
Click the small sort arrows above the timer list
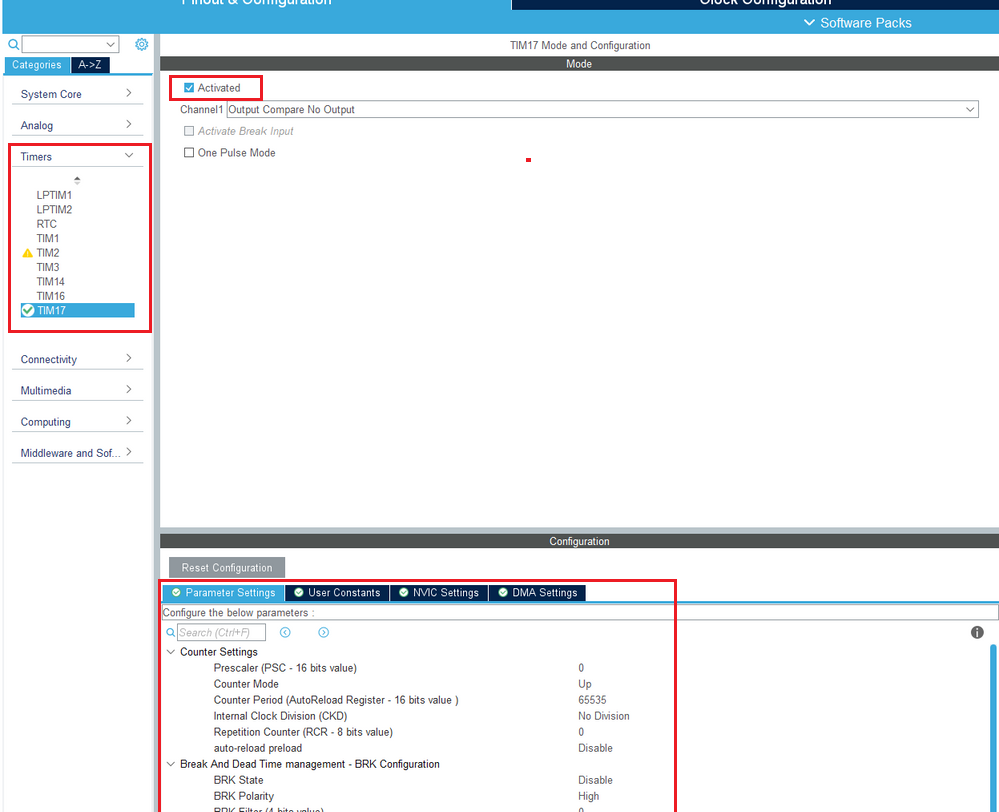(x=77, y=180)
